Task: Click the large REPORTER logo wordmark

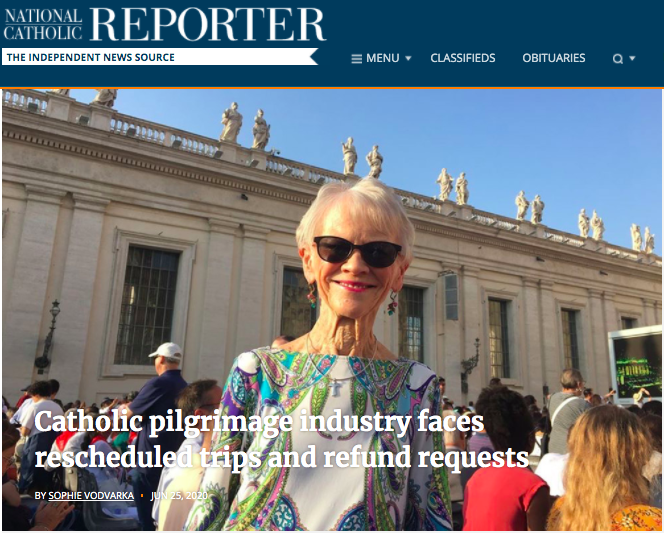Action: tap(208, 25)
